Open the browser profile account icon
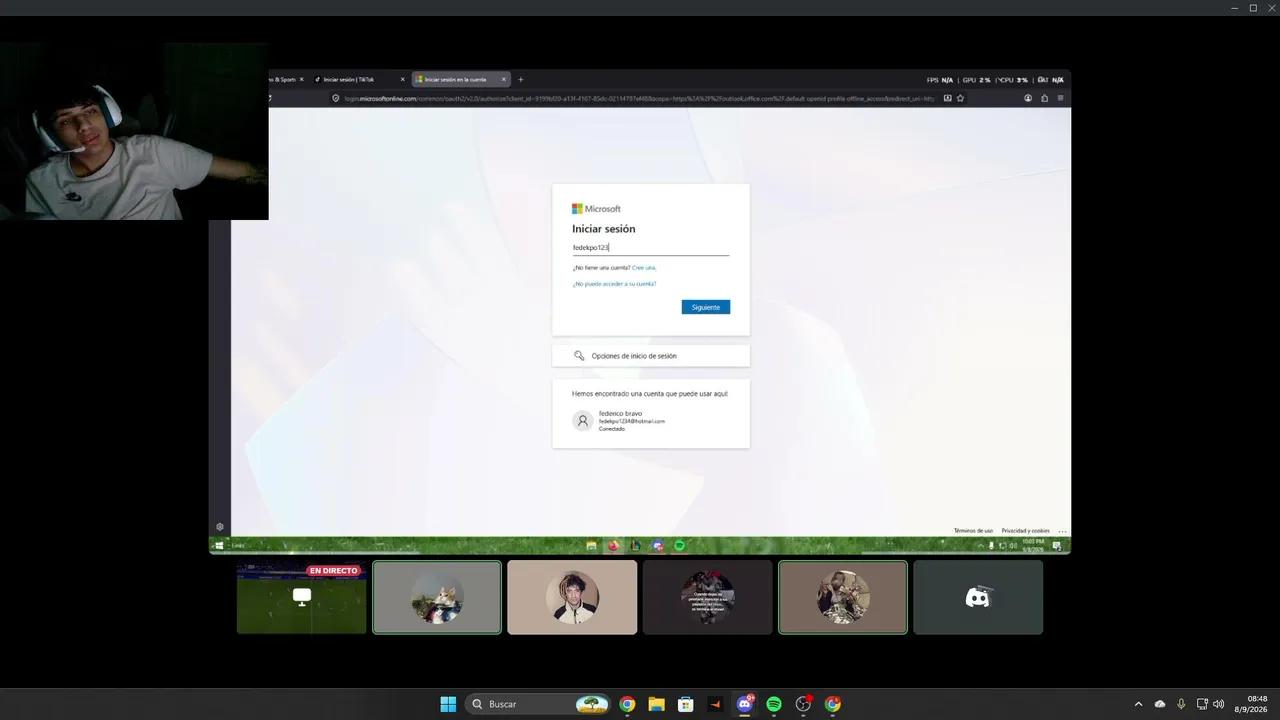The width and height of the screenshot is (1280, 720). click(x=1028, y=98)
